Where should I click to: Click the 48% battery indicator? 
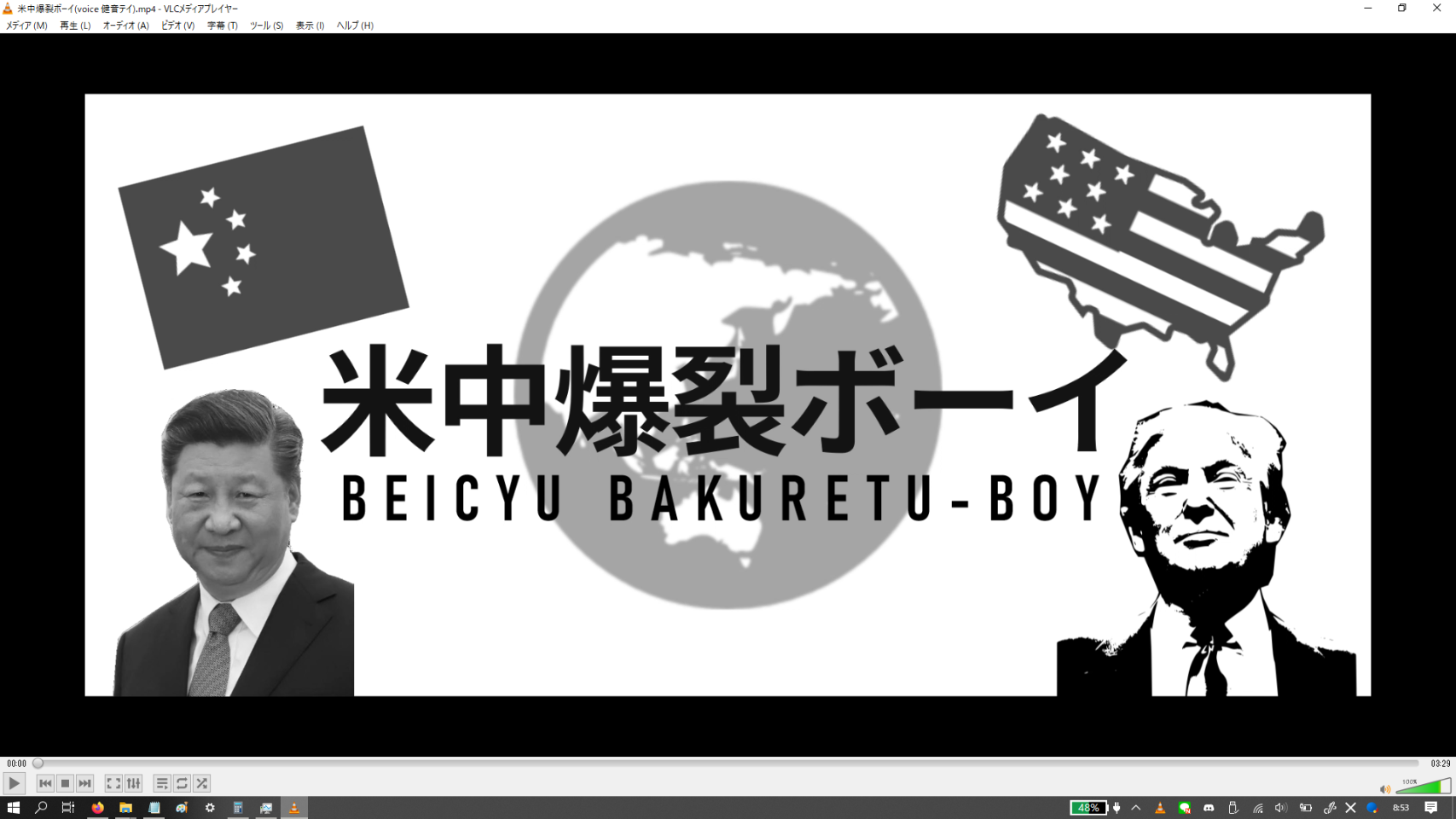tap(1088, 808)
